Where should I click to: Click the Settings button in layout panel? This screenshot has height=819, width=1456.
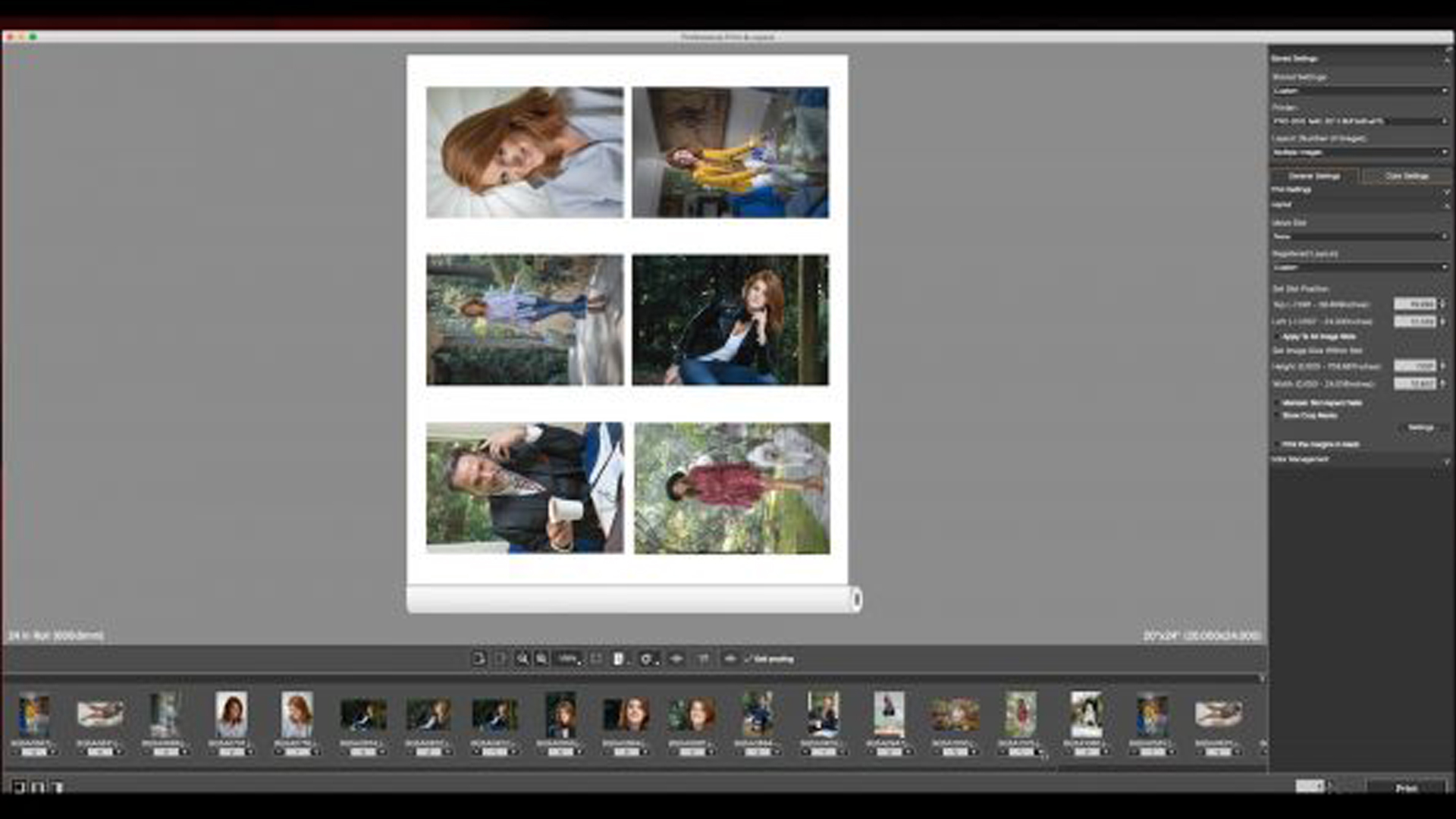point(1420,428)
